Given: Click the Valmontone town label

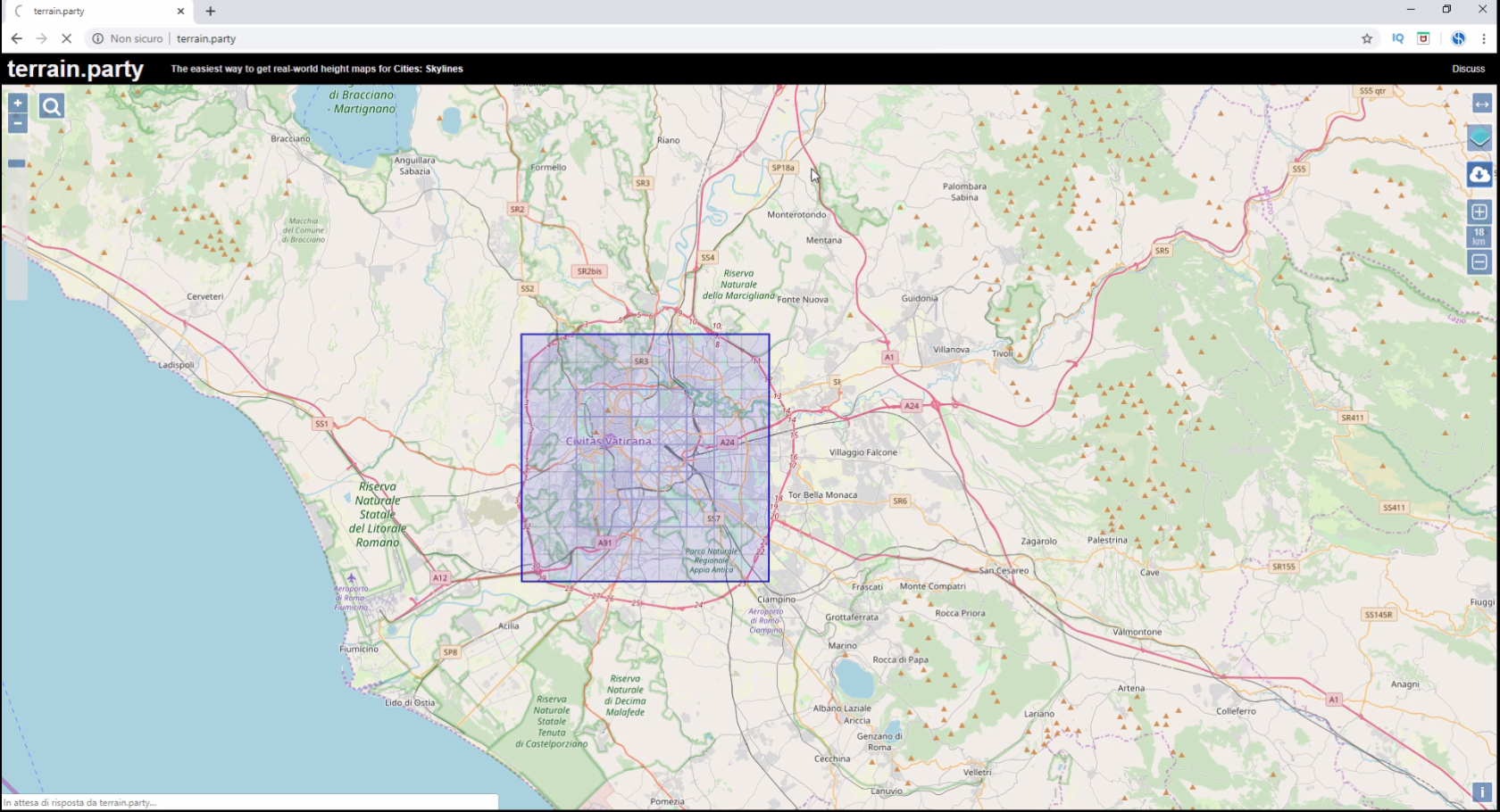Looking at the screenshot, I should coord(1137,632).
